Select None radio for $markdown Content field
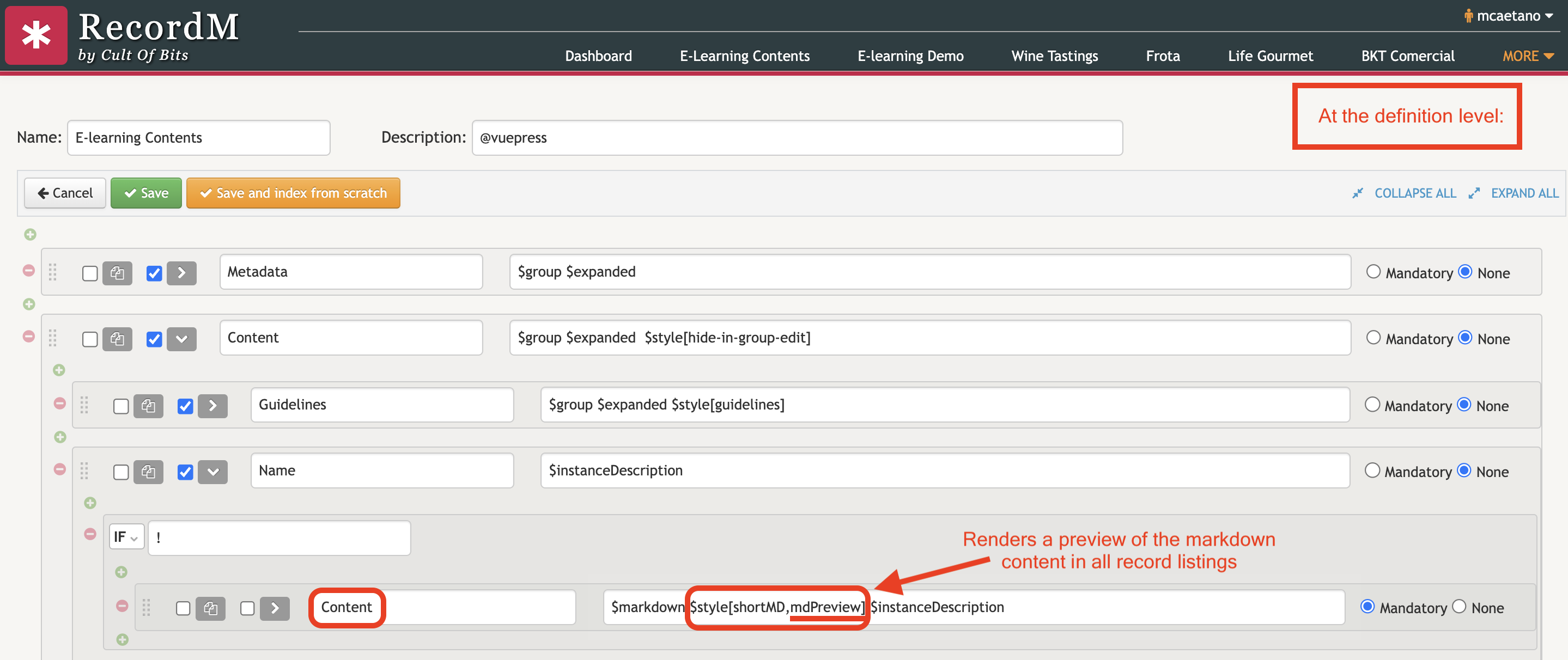 pyautogui.click(x=1459, y=607)
